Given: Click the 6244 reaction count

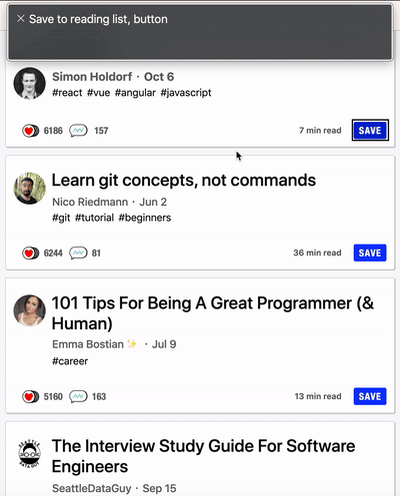Looking at the screenshot, I should [53, 253].
